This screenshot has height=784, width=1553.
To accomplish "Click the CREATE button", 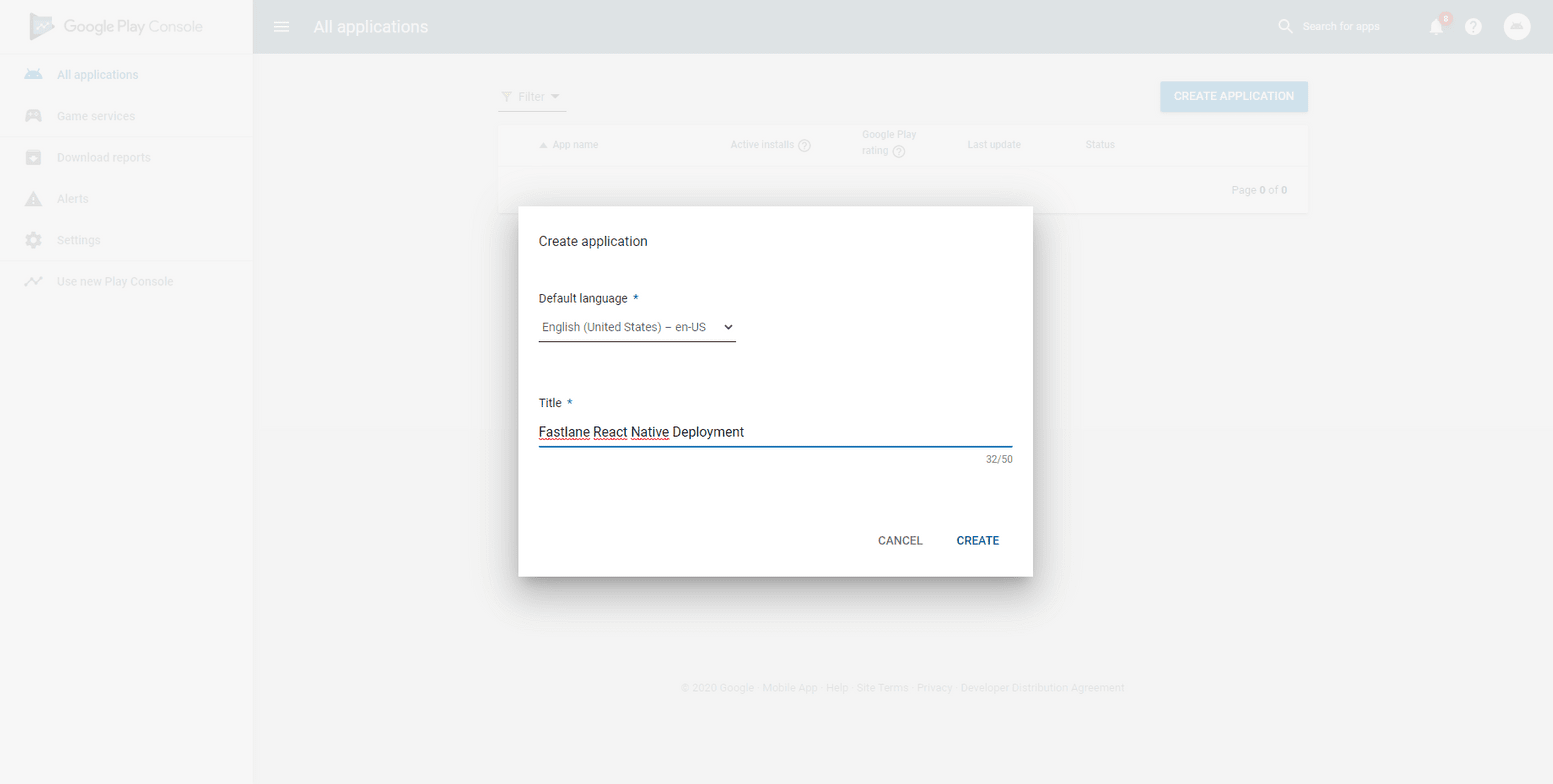I will point(977,540).
